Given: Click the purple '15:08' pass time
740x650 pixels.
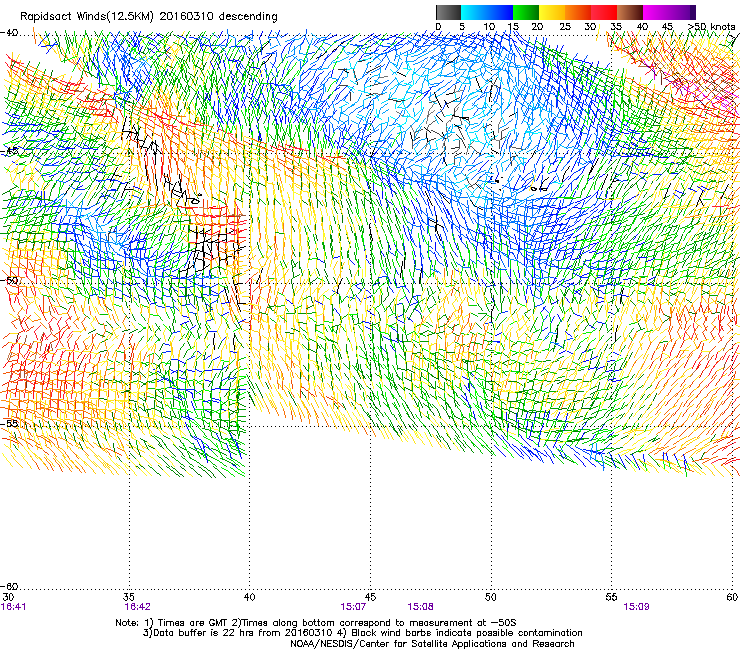Looking at the screenshot, I should click(420, 607).
